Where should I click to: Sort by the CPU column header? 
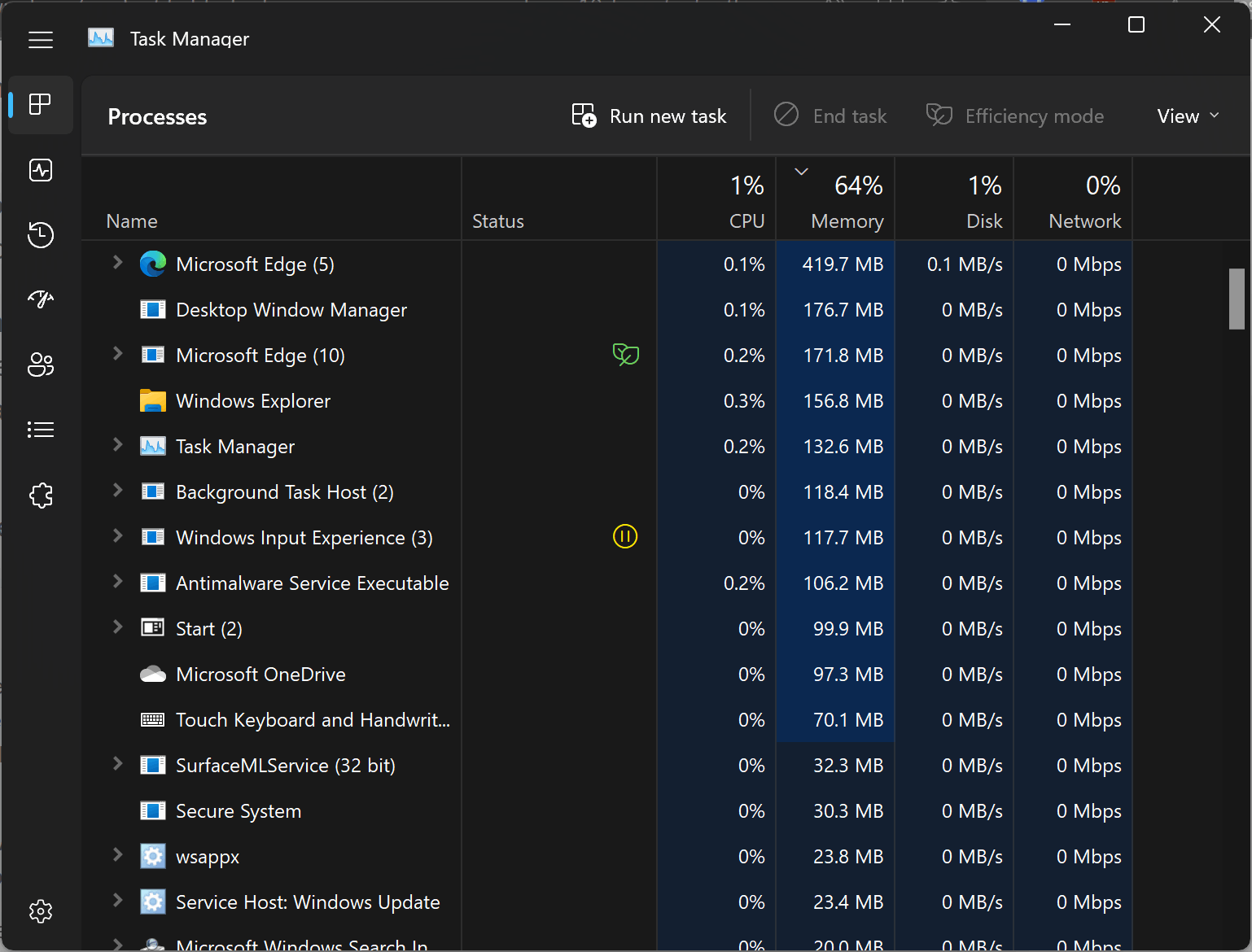point(716,199)
